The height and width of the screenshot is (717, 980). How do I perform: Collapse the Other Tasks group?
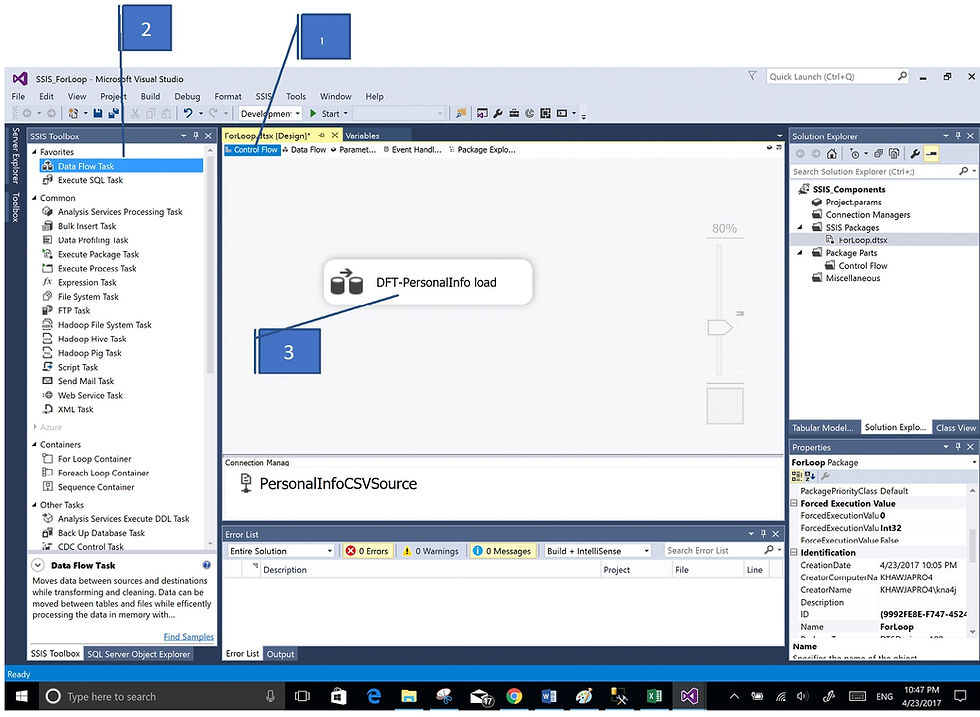[34, 505]
